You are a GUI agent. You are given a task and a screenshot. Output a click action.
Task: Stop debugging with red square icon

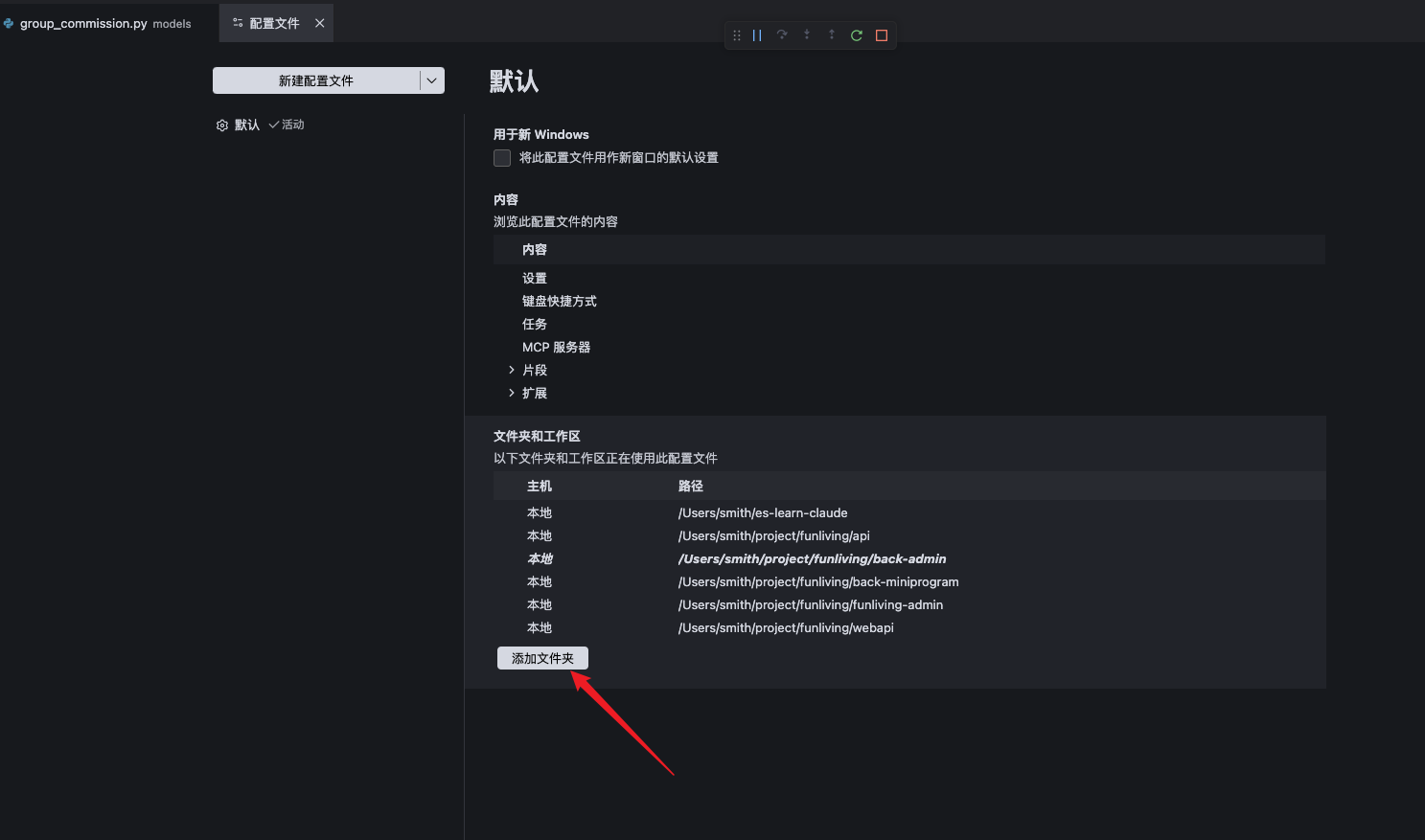click(882, 35)
